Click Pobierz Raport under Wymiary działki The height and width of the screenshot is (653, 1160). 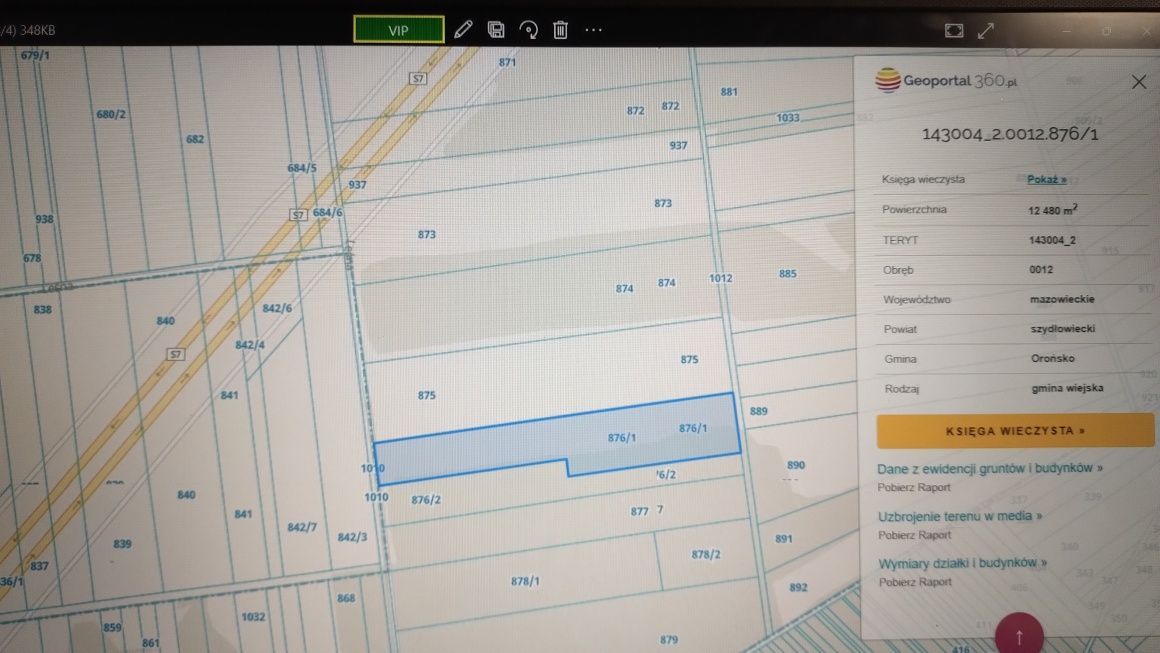click(915, 582)
